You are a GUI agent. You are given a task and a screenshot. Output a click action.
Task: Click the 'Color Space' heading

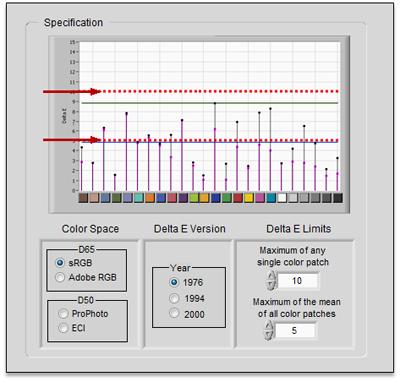[x=90, y=229]
